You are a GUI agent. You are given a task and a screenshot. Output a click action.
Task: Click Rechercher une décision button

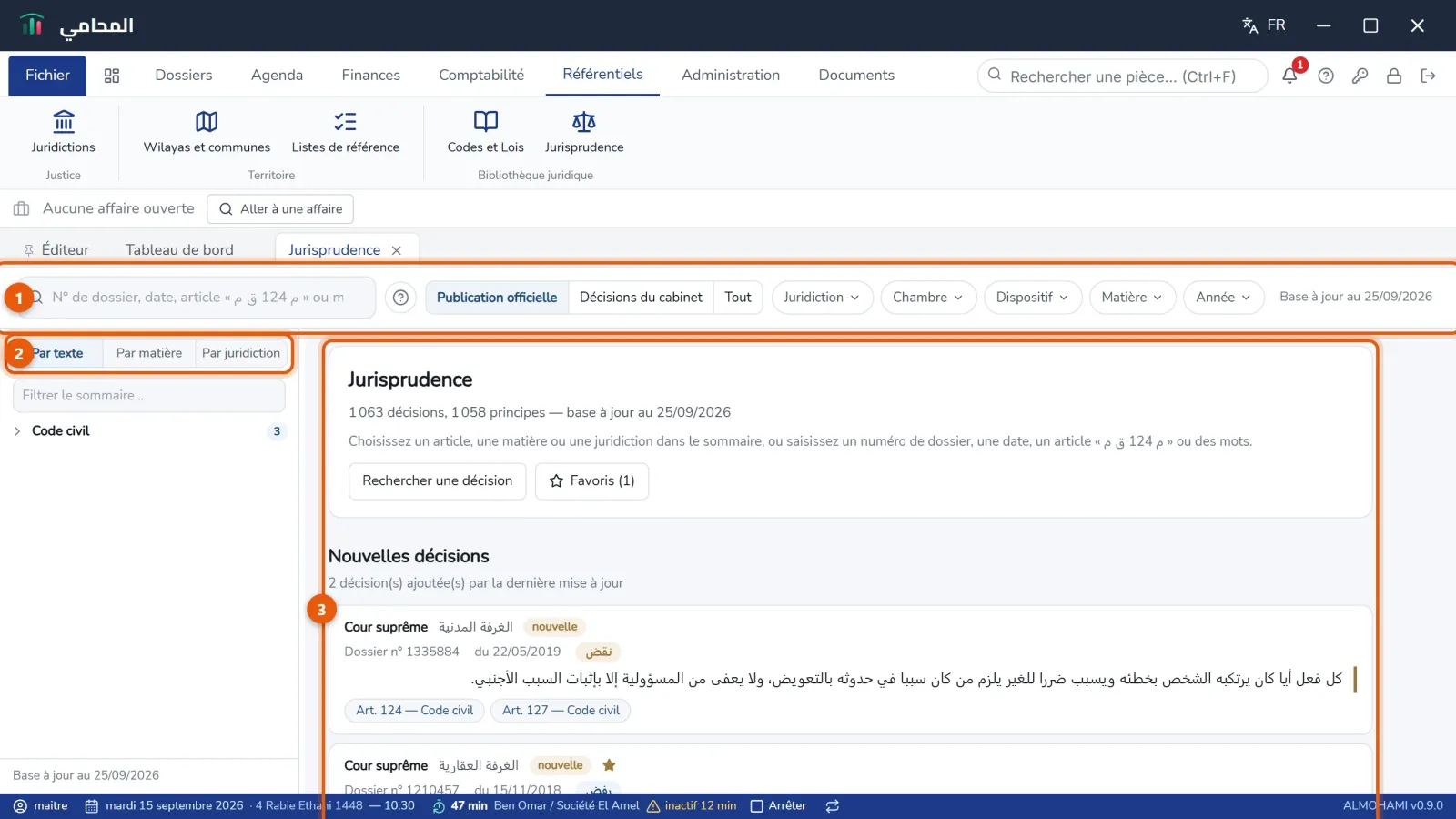pos(438,481)
